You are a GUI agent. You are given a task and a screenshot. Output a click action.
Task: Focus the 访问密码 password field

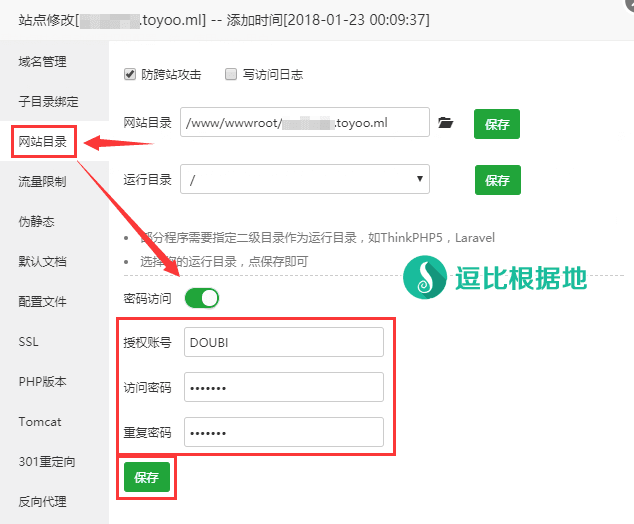[284, 387]
